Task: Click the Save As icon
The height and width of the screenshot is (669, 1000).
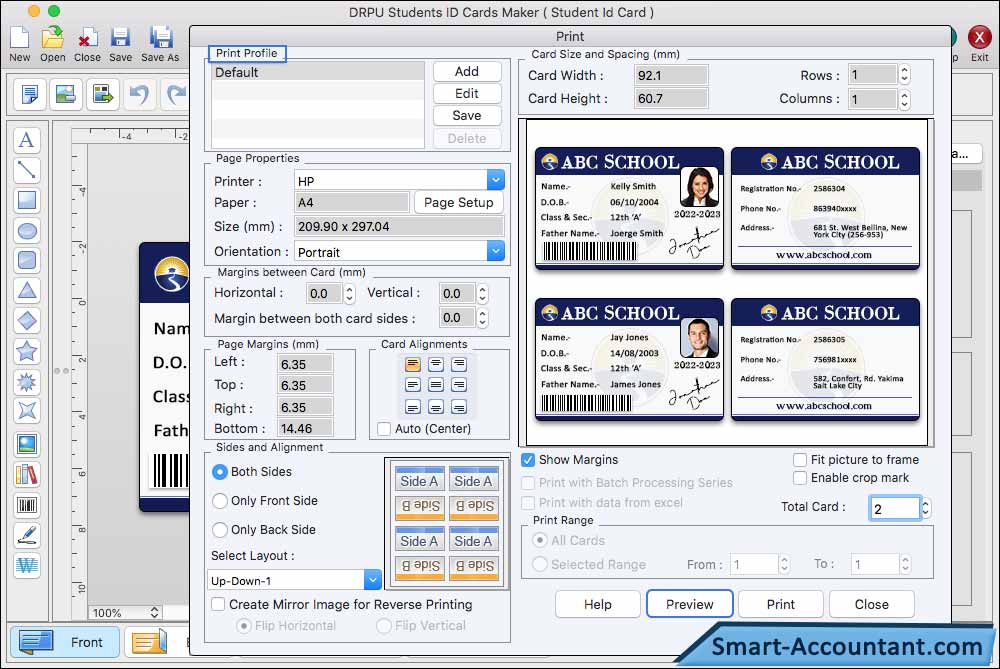Action: coord(161,38)
